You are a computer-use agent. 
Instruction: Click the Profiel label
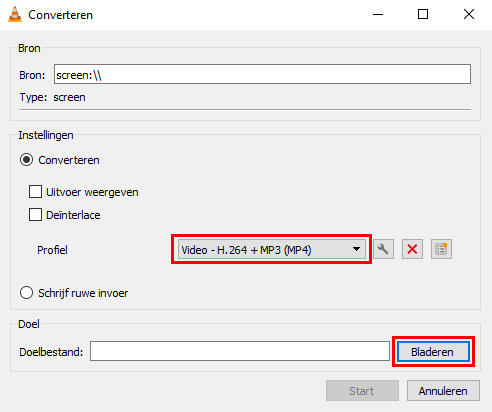tap(52, 250)
